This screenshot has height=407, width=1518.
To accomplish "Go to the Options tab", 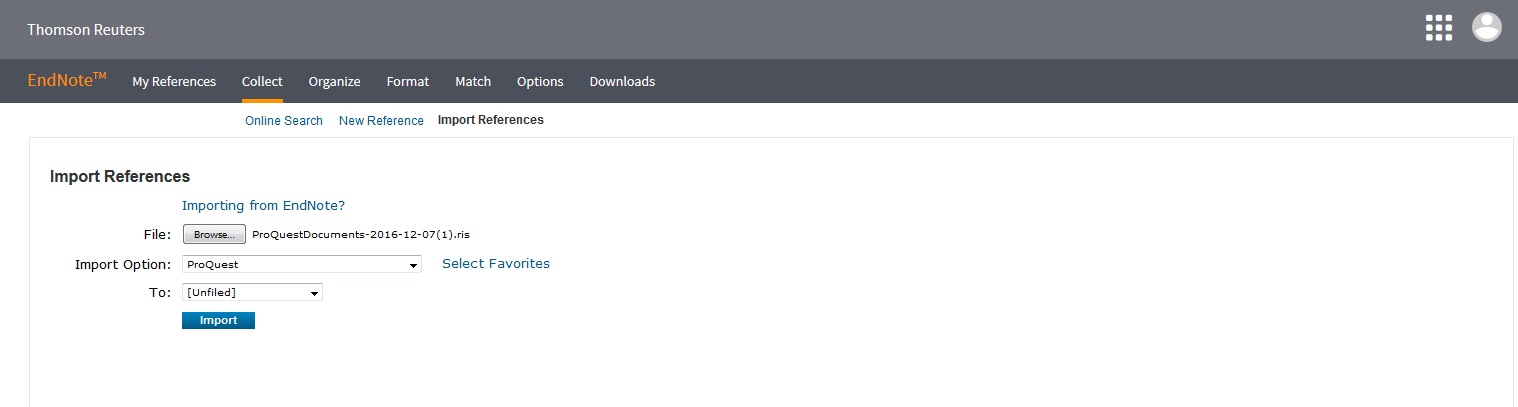I will [540, 82].
